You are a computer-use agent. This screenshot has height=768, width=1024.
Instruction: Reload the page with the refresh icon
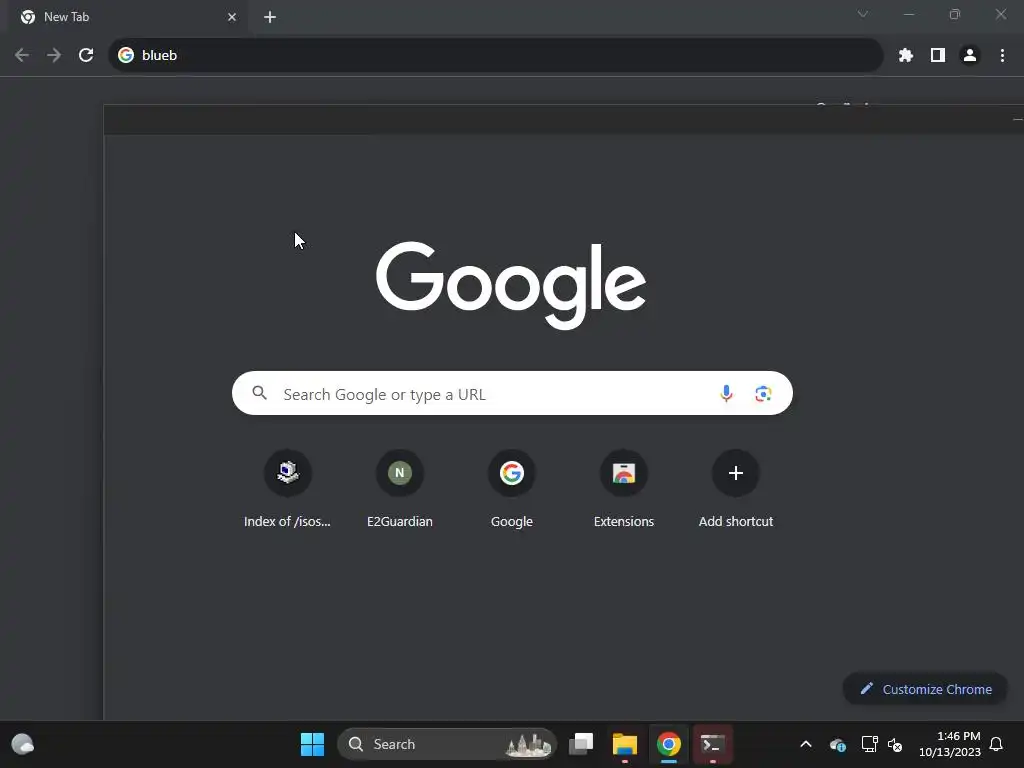tap(86, 55)
